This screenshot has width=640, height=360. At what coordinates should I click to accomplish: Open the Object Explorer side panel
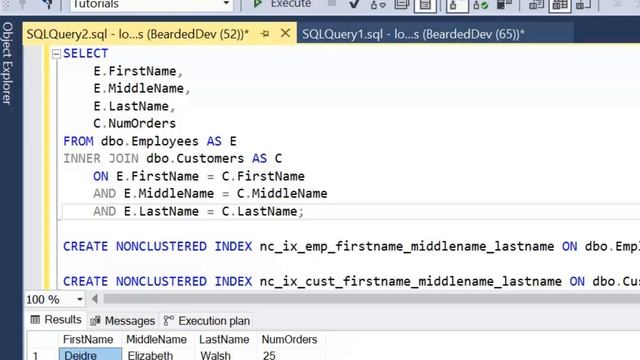click(x=8, y=63)
